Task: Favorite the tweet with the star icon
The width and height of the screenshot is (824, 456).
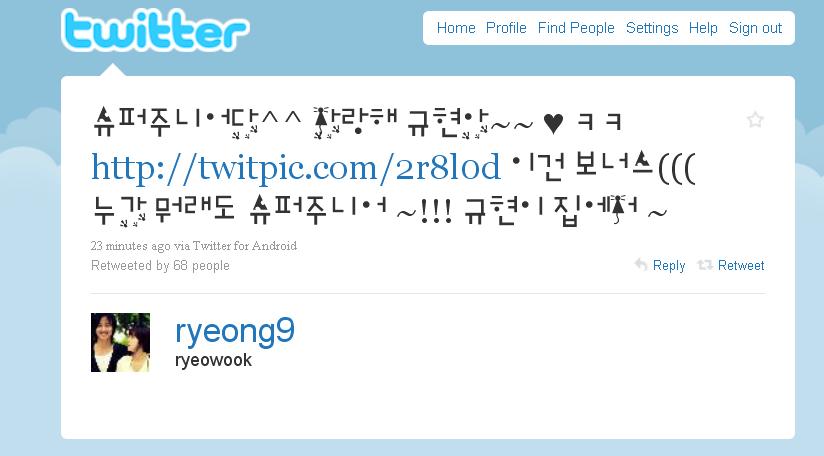Action: click(755, 120)
